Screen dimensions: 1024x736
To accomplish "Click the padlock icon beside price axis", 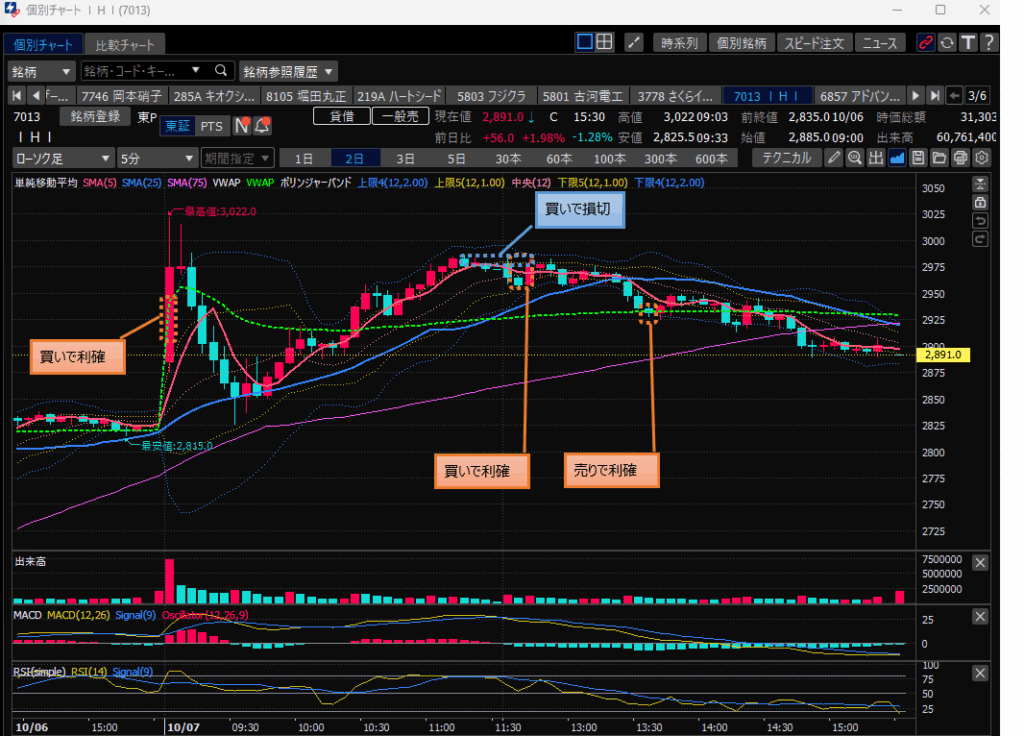I will click(980, 202).
